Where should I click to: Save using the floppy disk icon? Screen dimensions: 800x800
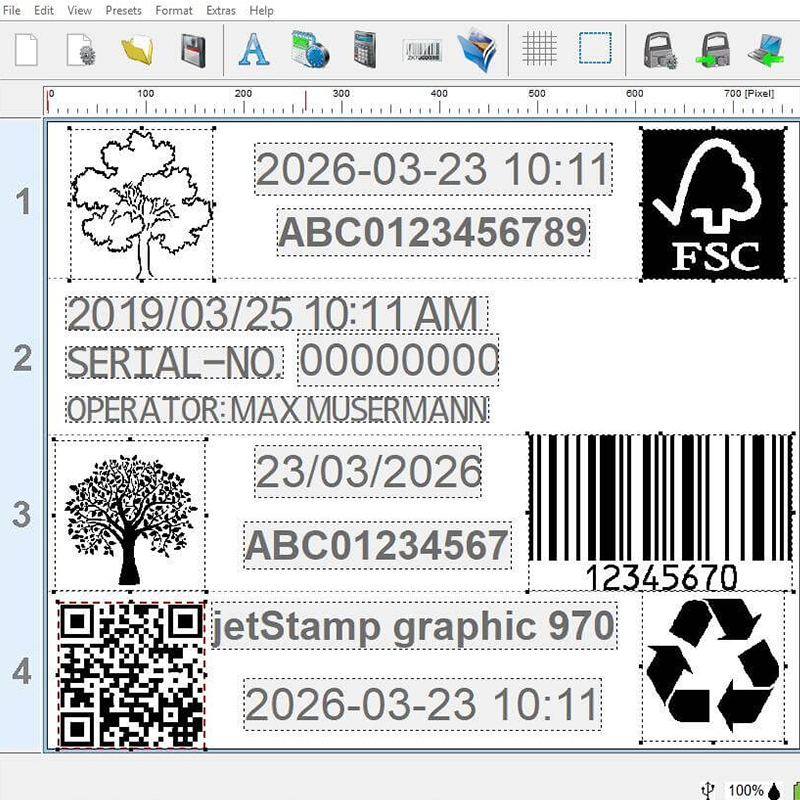193,51
